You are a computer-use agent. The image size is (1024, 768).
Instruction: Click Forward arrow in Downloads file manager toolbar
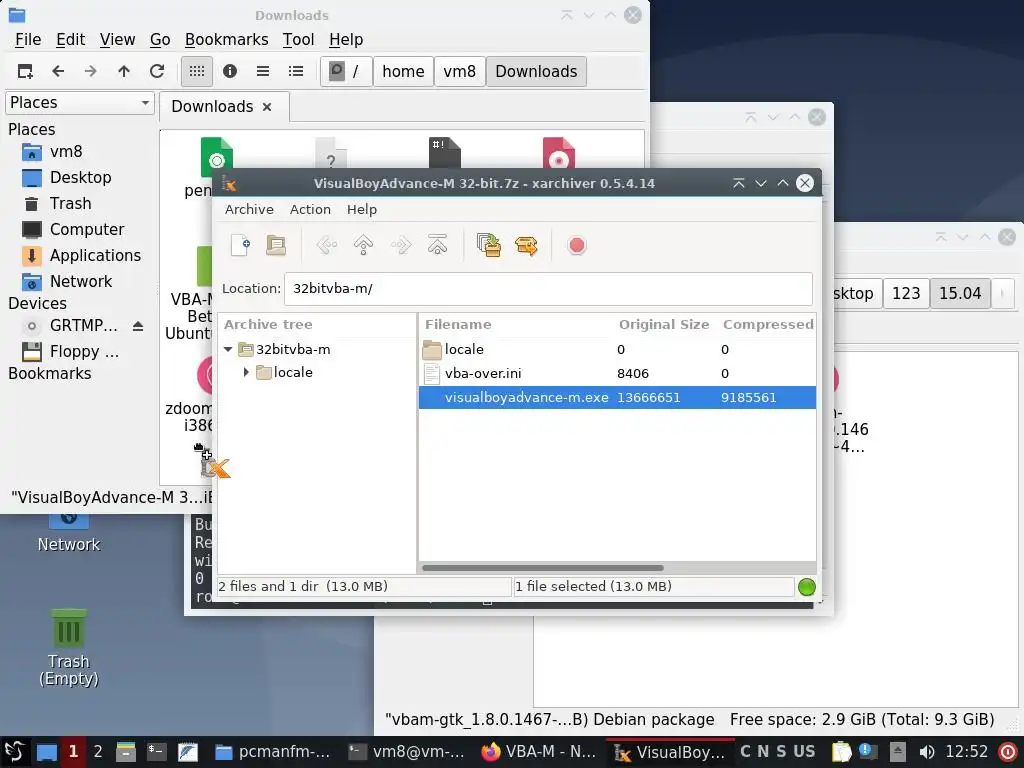(x=91, y=71)
